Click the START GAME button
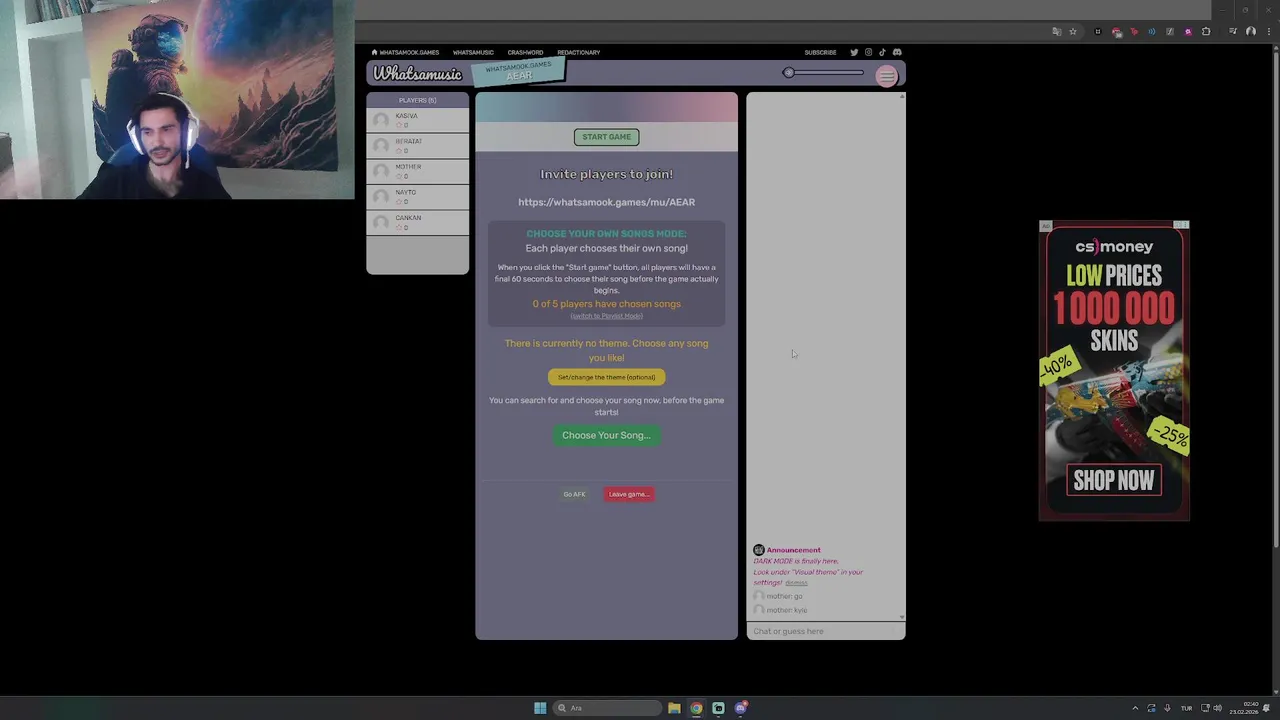Viewport: 1280px width, 720px height. click(607, 137)
